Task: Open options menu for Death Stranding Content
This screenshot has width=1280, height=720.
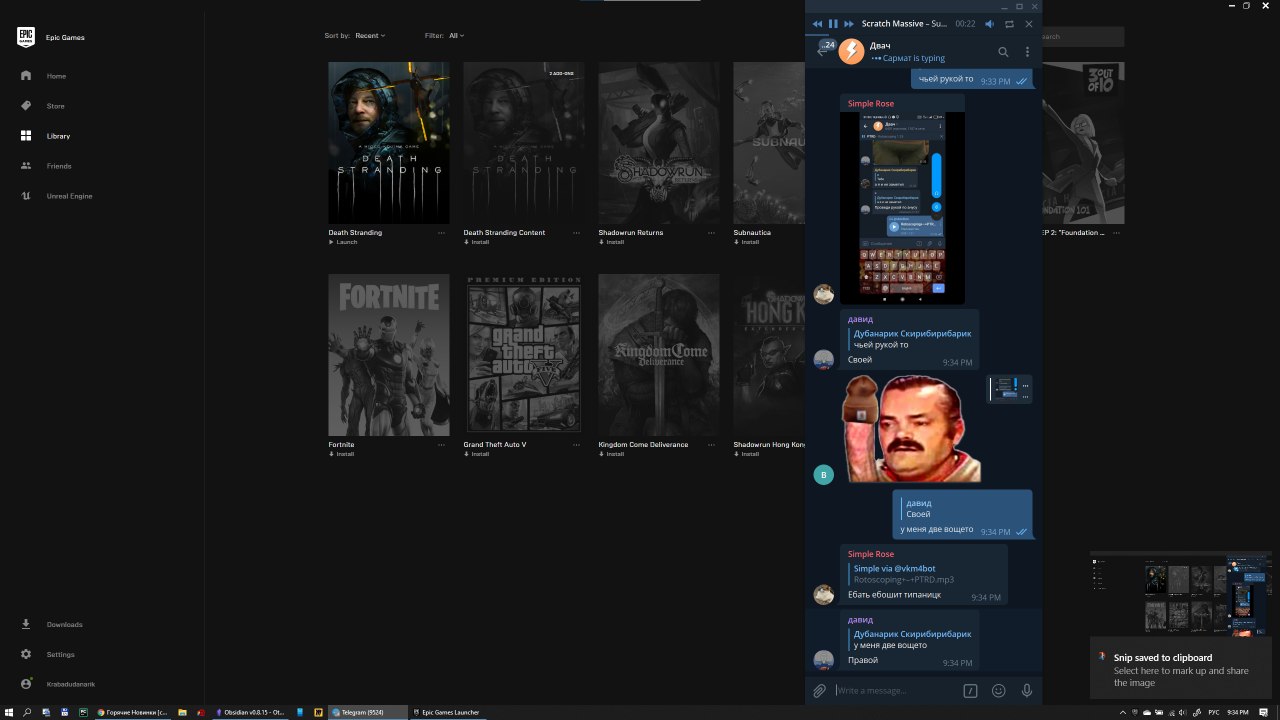Action: click(576, 233)
